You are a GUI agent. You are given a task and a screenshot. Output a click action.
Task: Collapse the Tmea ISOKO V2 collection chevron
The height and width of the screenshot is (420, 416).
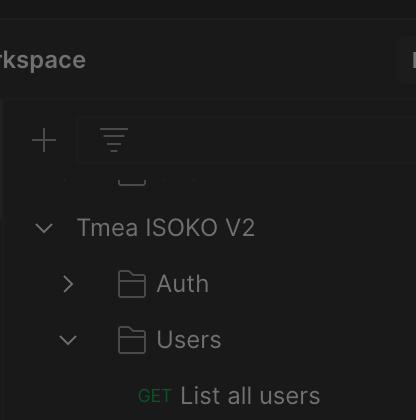[x=44, y=228]
